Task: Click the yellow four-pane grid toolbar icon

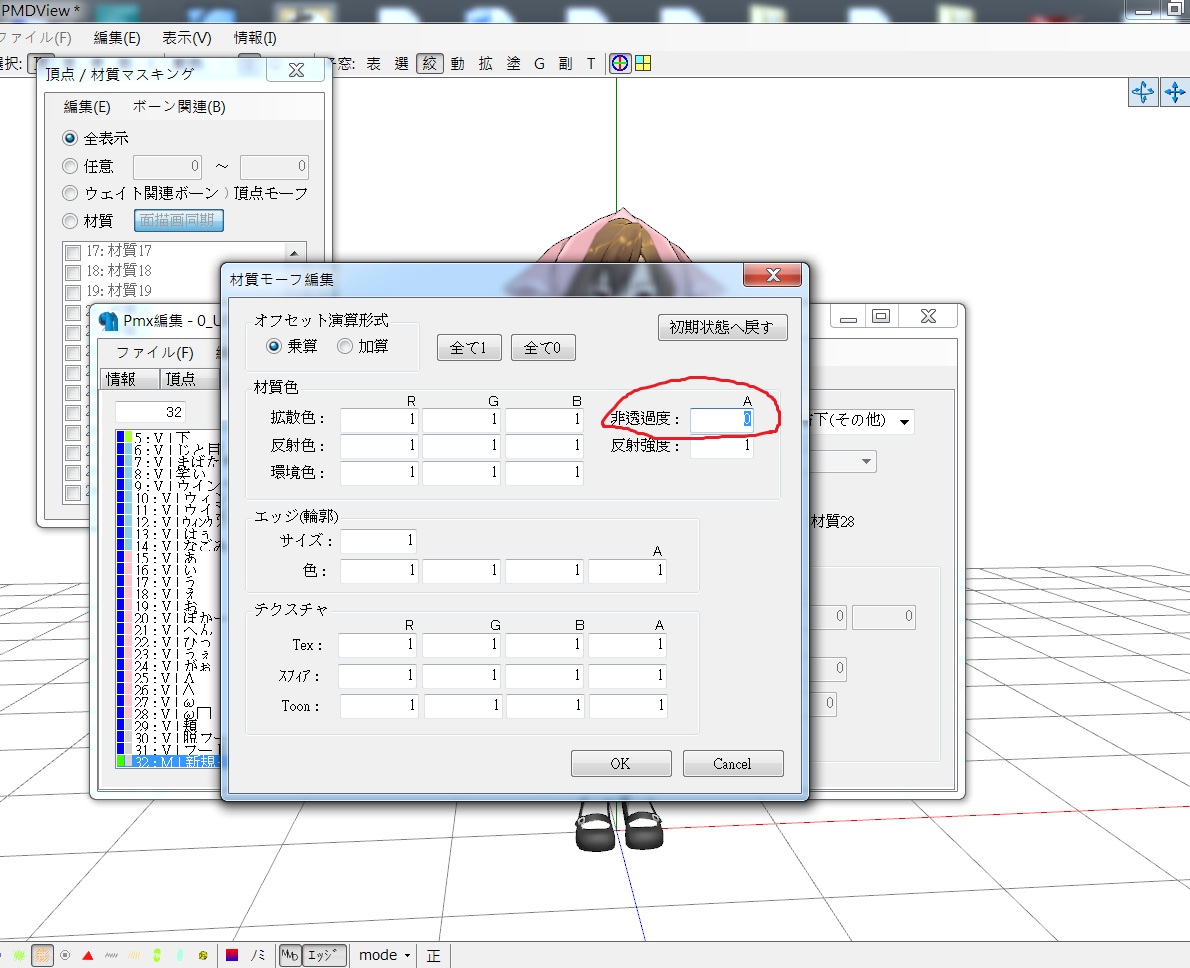Action: point(643,64)
